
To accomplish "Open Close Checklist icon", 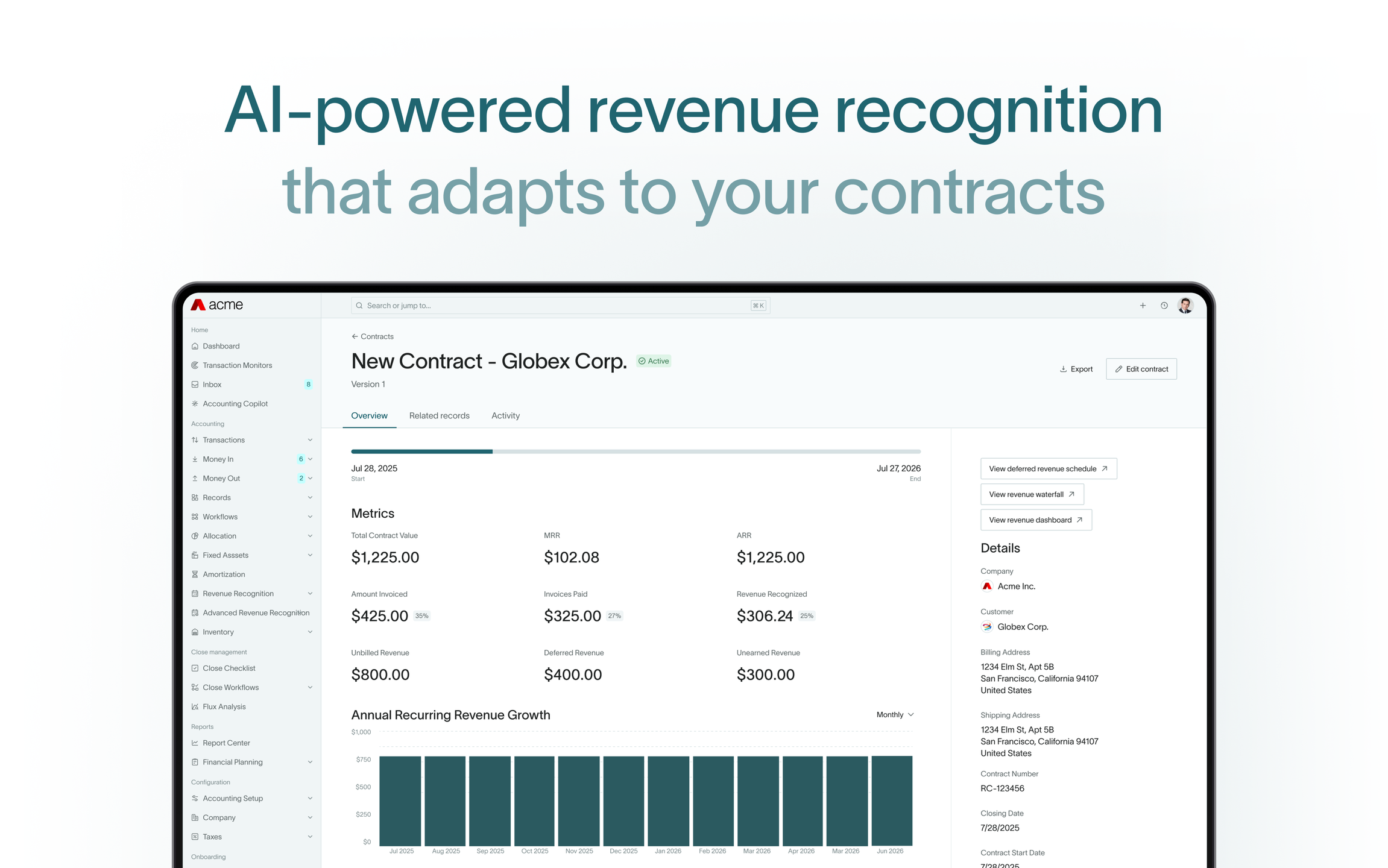I will pos(195,668).
